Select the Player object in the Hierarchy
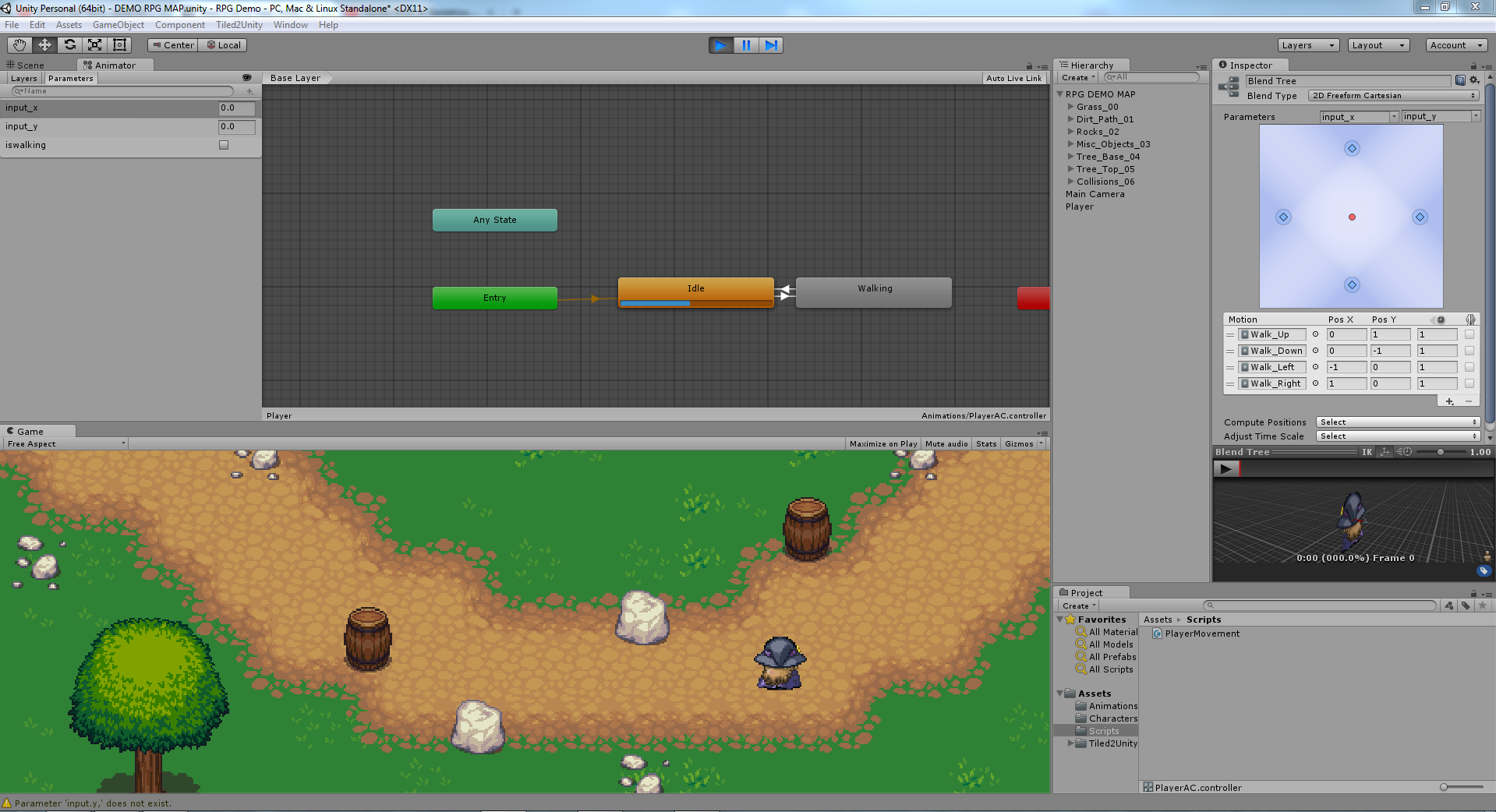This screenshot has height=812, width=1496. (x=1080, y=207)
